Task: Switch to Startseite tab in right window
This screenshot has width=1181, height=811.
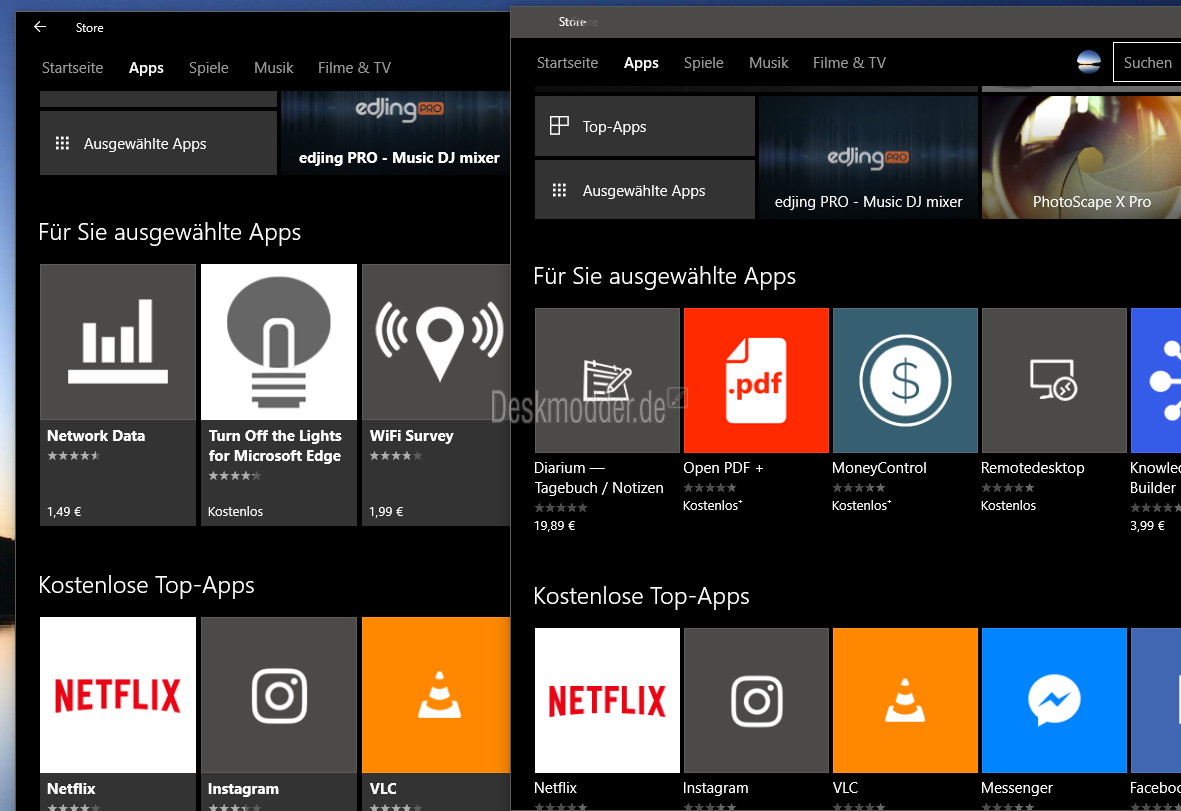Action: pos(567,63)
